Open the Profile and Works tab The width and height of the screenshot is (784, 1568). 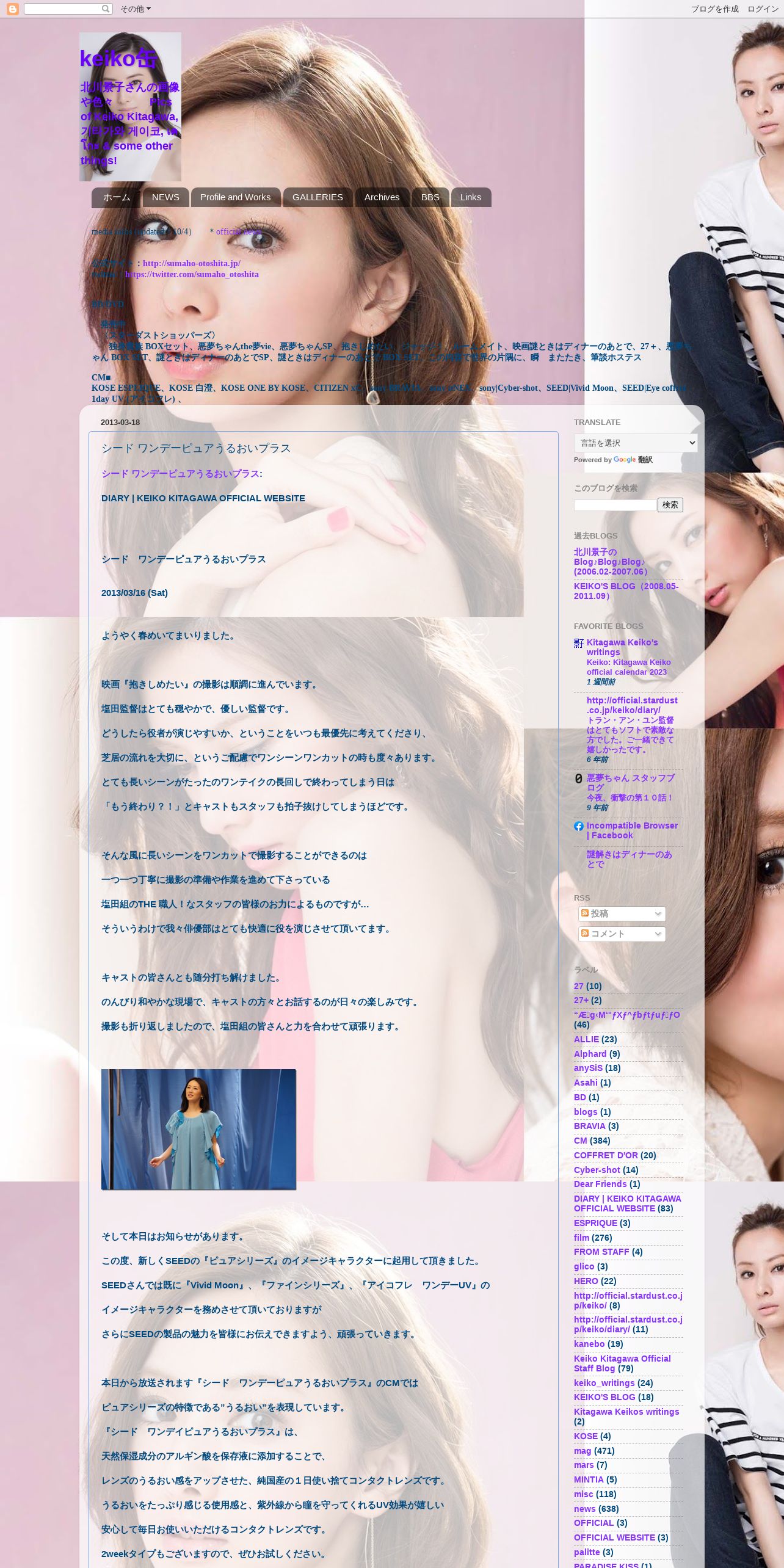pos(236,197)
